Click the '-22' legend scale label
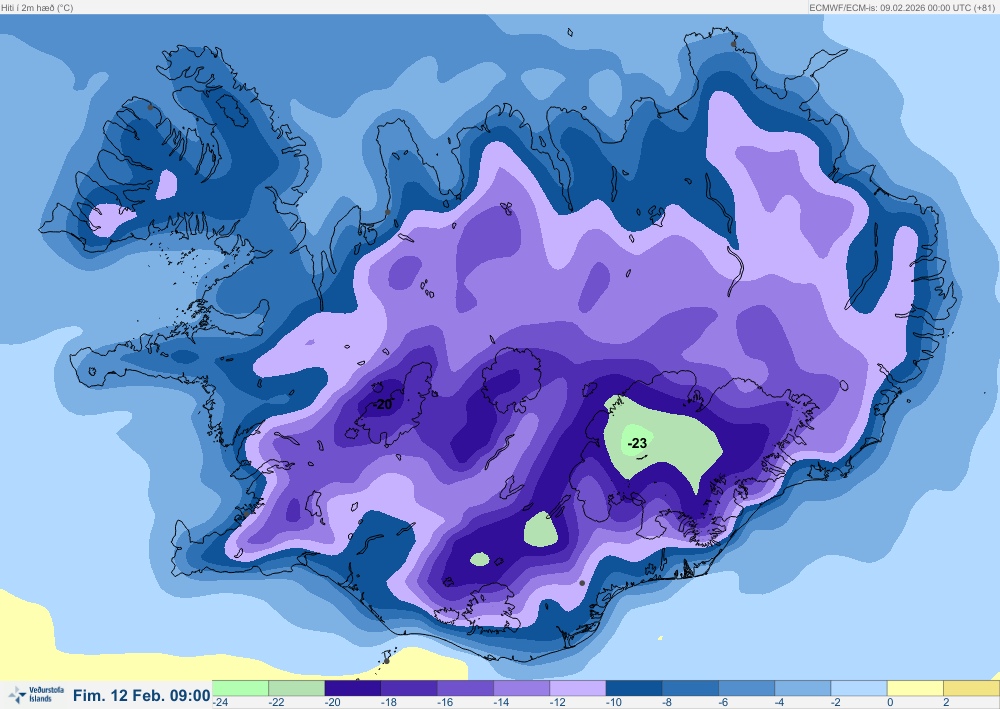Viewport: 1000px width, 709px height. 276,702
